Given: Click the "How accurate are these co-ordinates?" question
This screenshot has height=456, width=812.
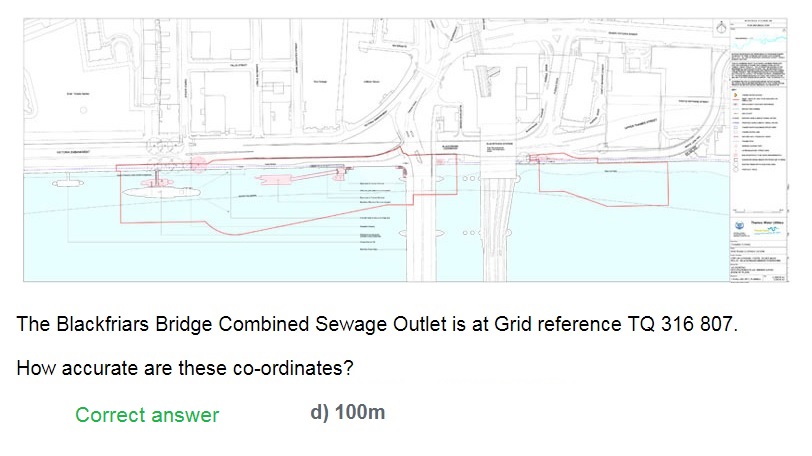Looking at the screenshot, I should (x=185, y=367).
